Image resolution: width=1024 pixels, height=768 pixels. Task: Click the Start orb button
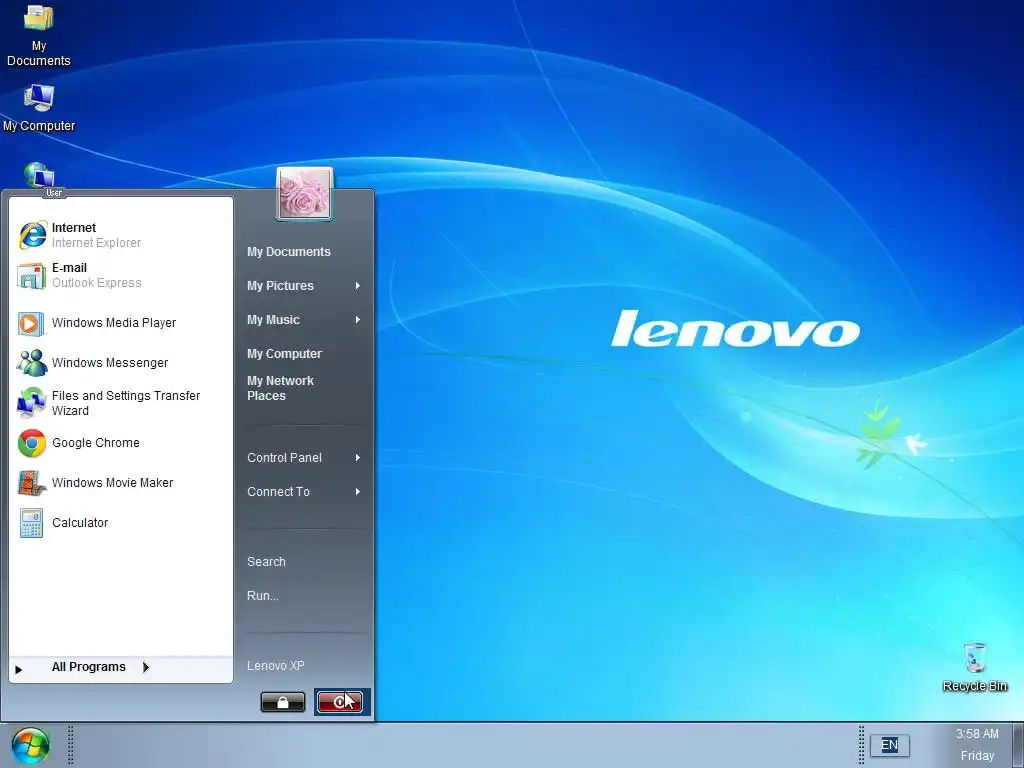coord(30,745)
